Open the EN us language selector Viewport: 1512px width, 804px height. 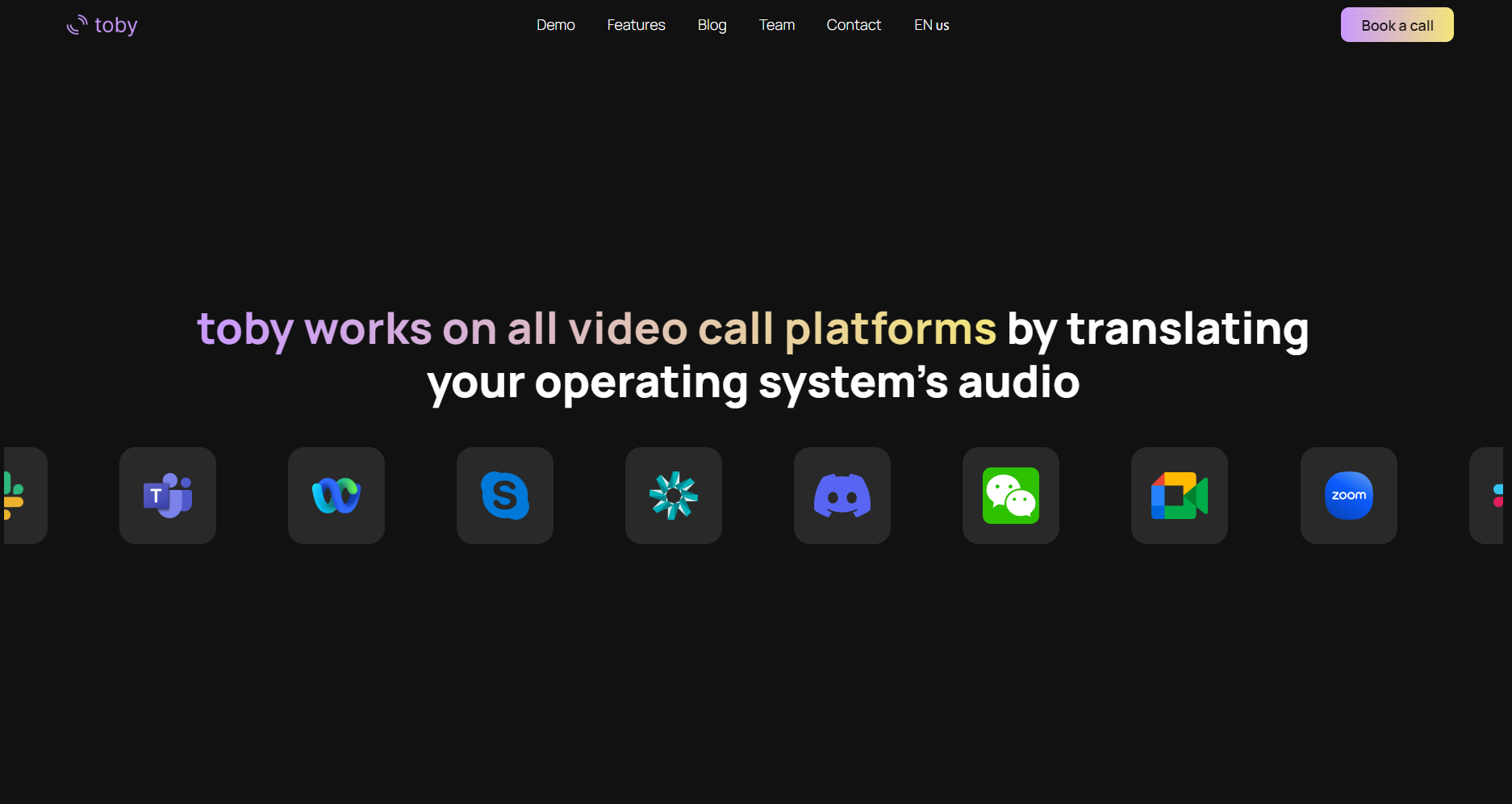931,25
